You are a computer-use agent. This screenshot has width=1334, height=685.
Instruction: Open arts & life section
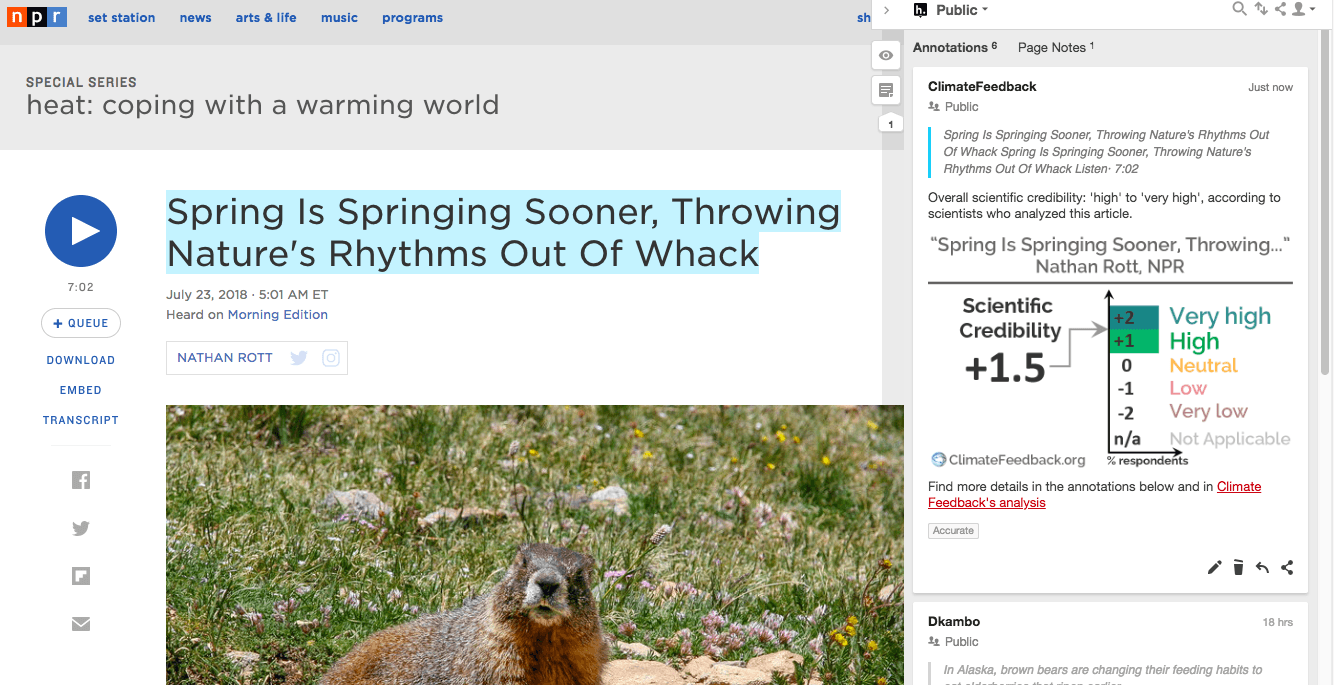pyautogui.click(x=266, y=18)
